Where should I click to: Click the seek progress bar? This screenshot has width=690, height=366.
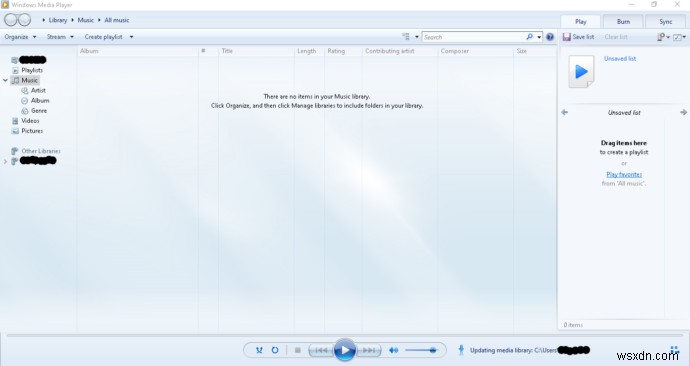[x=345, y=336]
